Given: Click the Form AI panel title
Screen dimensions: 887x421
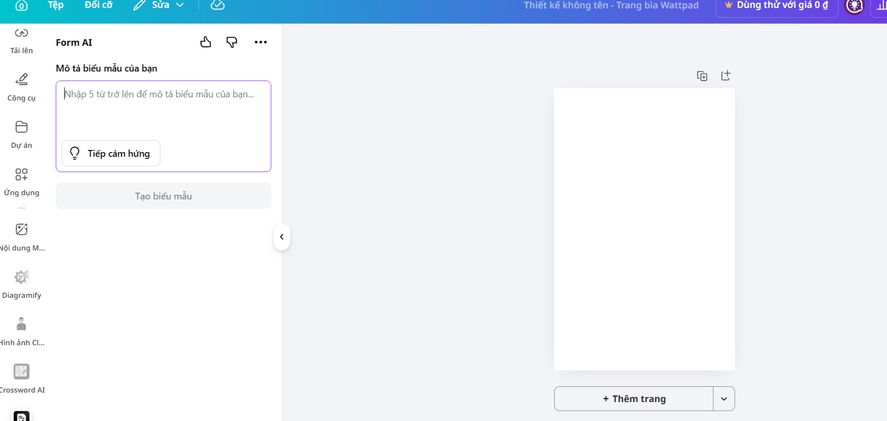Looking at the screenshot, I should point(74,42).
